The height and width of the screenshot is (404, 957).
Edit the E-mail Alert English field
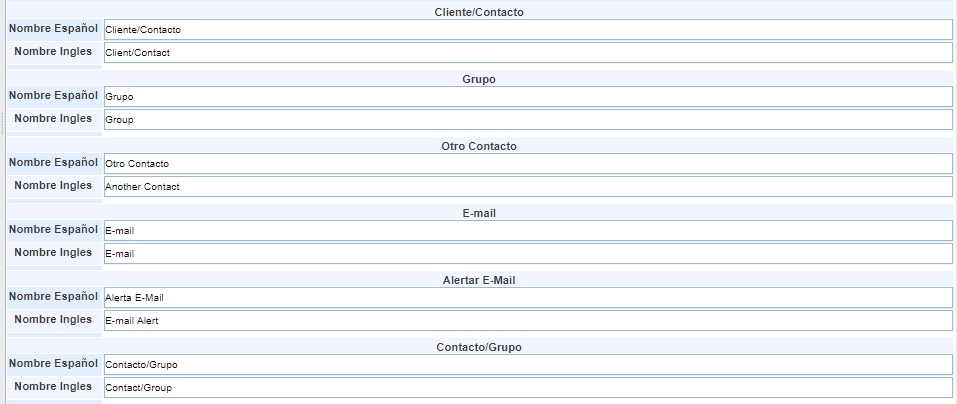coord(527,320)
